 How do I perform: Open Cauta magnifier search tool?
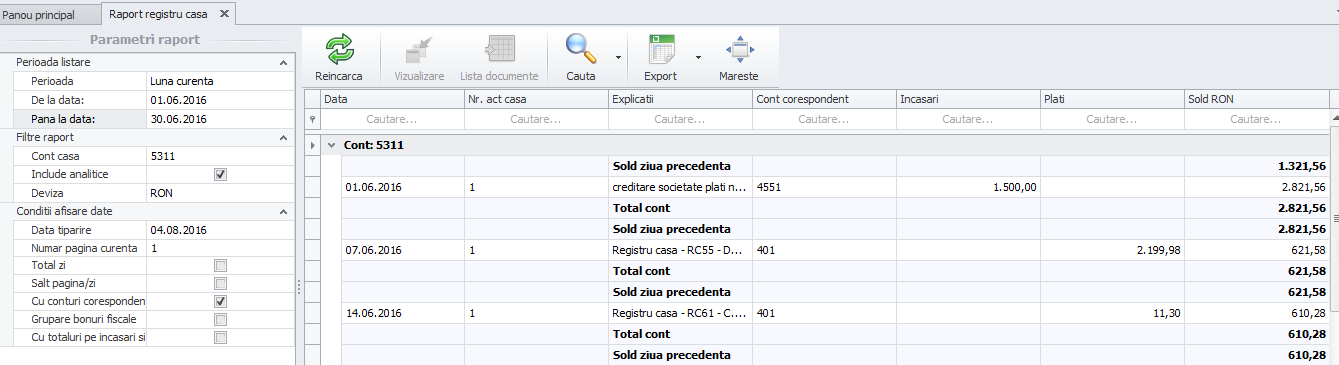580,49
